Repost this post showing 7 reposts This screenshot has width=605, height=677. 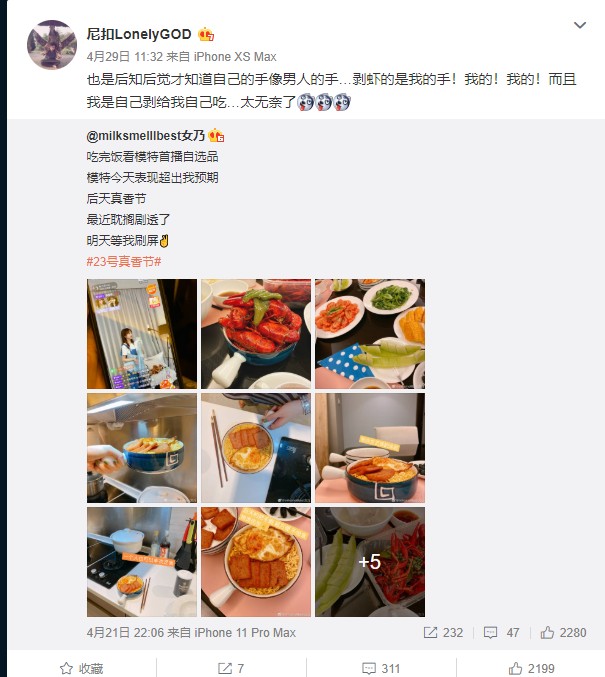(231, 668)
